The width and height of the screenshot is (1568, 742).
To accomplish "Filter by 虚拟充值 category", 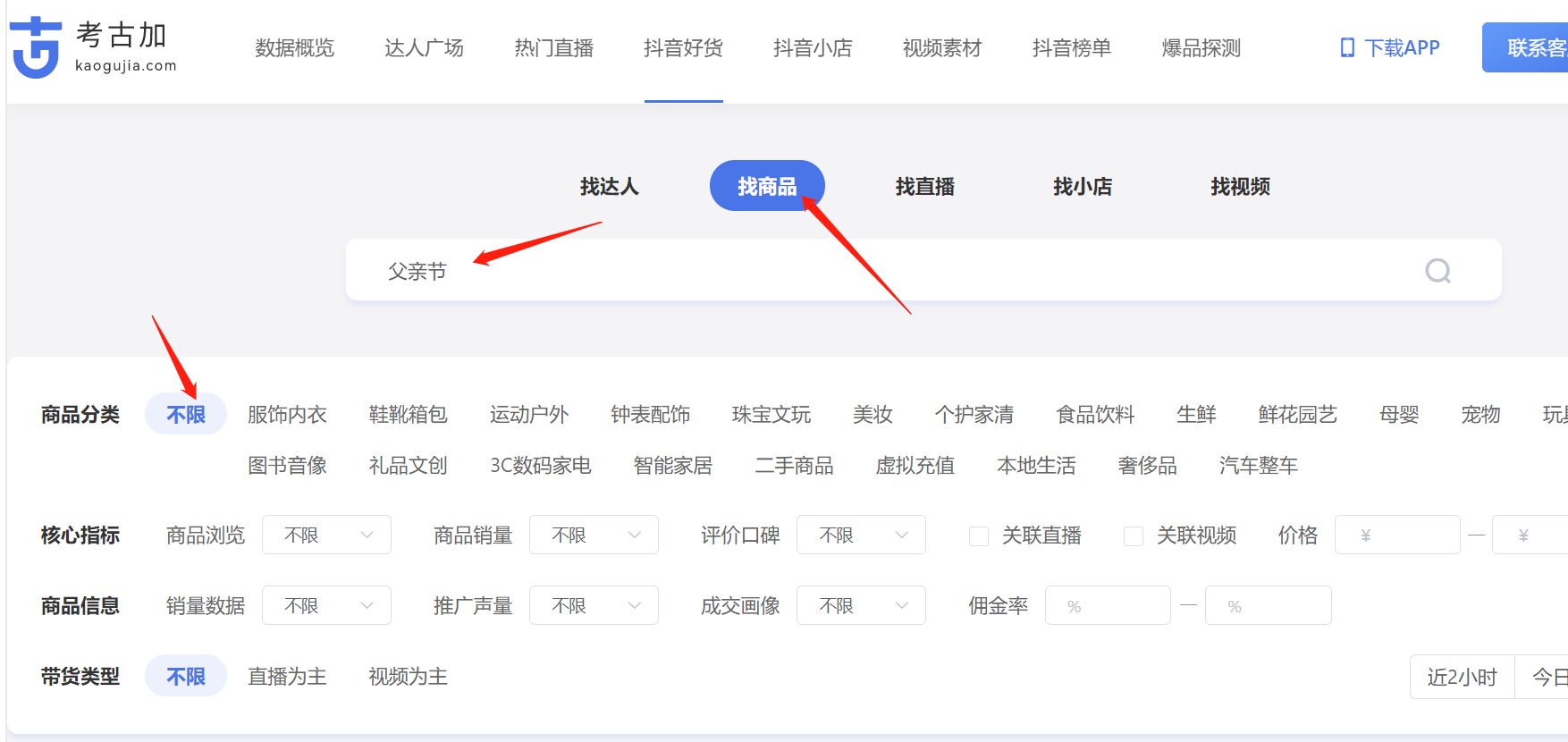I will pos(915,465).
